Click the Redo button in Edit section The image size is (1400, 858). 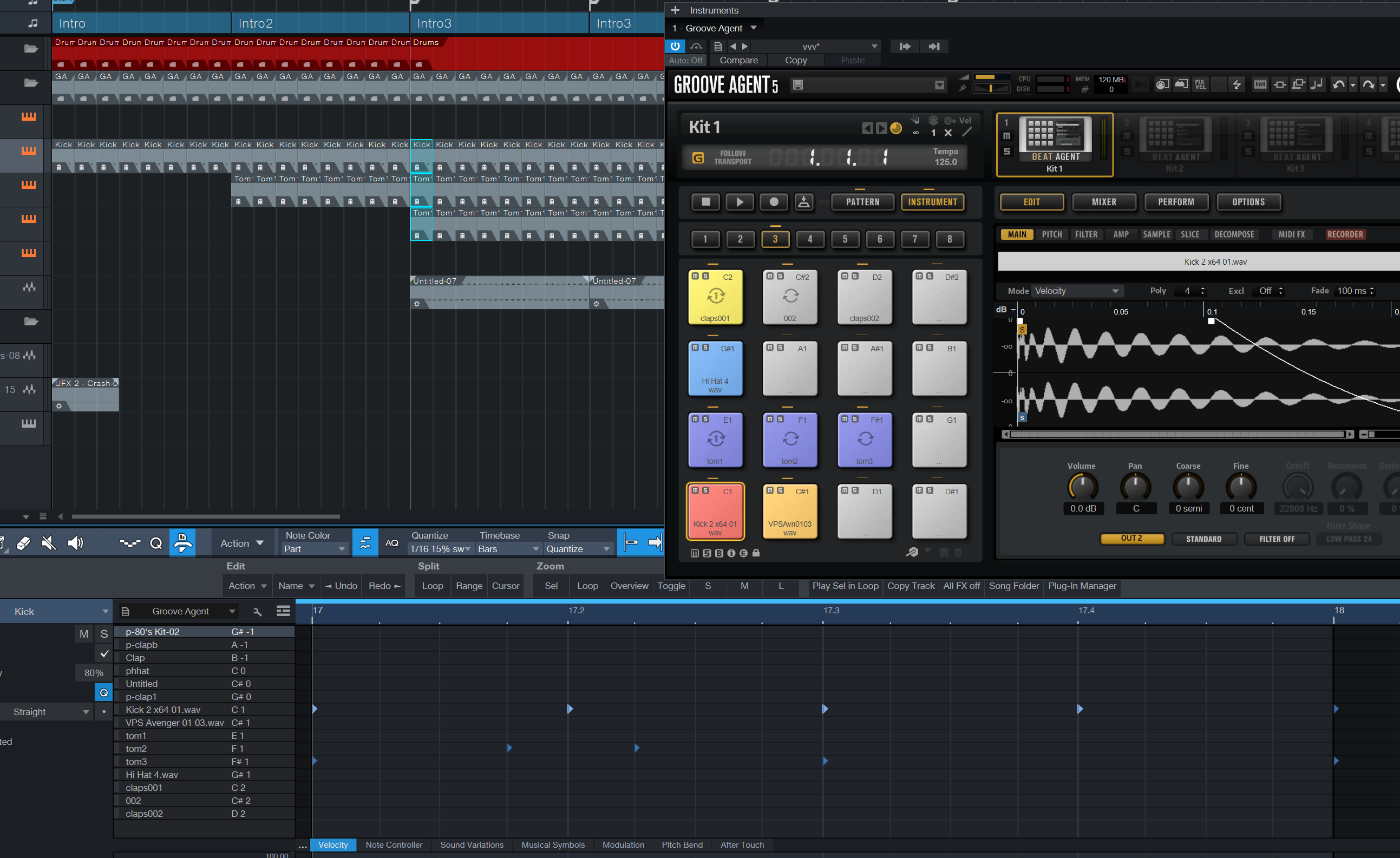click(x=385, y=586)
